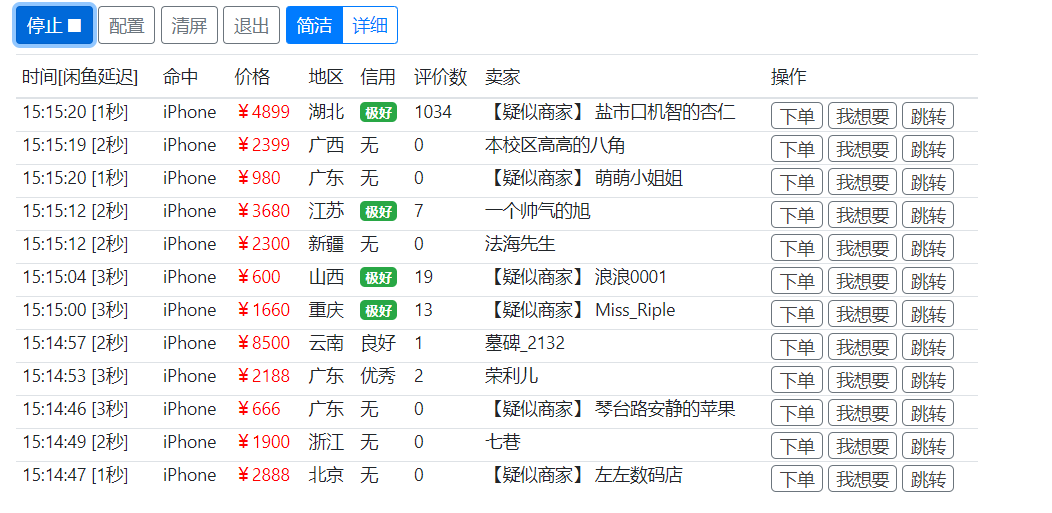Click 我想要 for seller 琴台路安静的苹果

point(862,412)
